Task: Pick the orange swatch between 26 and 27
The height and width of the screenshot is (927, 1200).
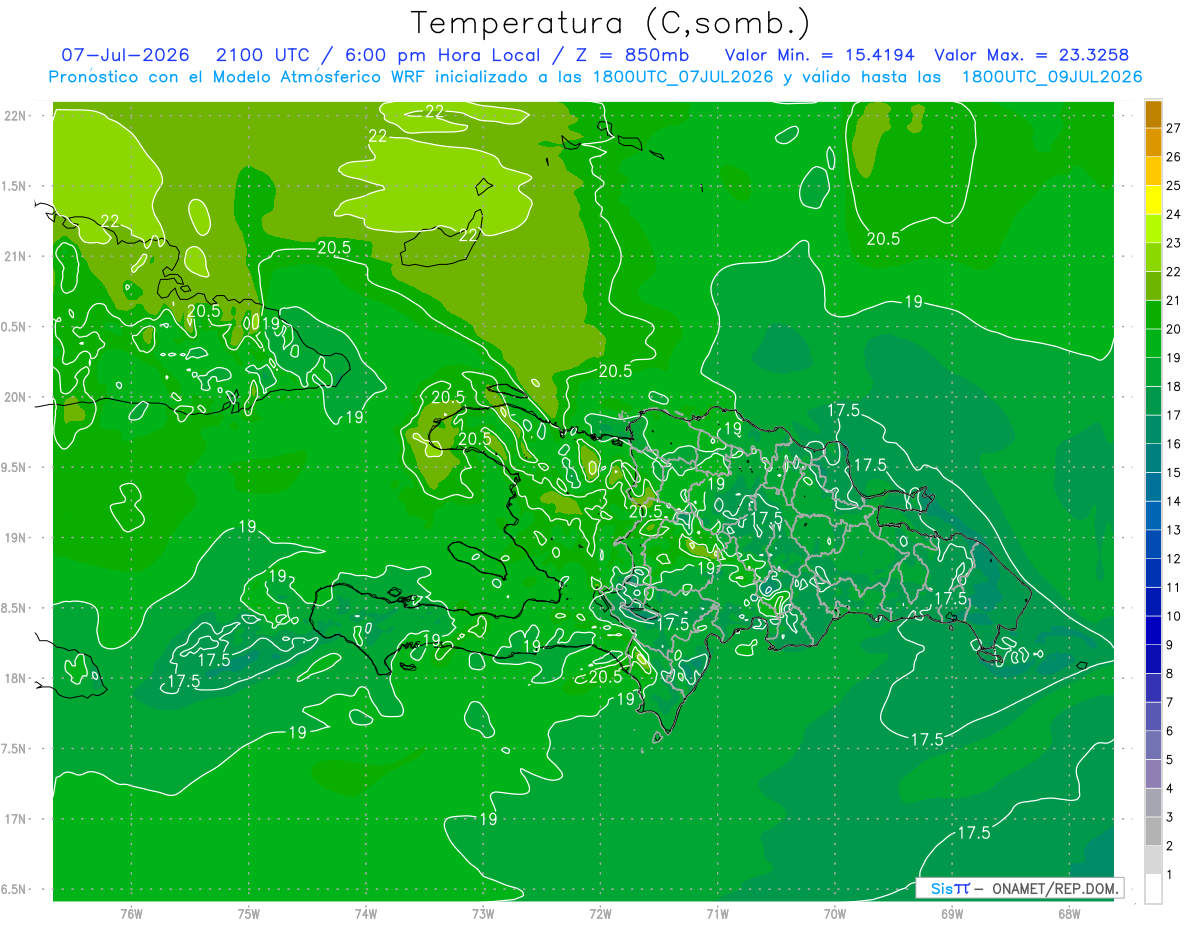Action: (1153, 142)
